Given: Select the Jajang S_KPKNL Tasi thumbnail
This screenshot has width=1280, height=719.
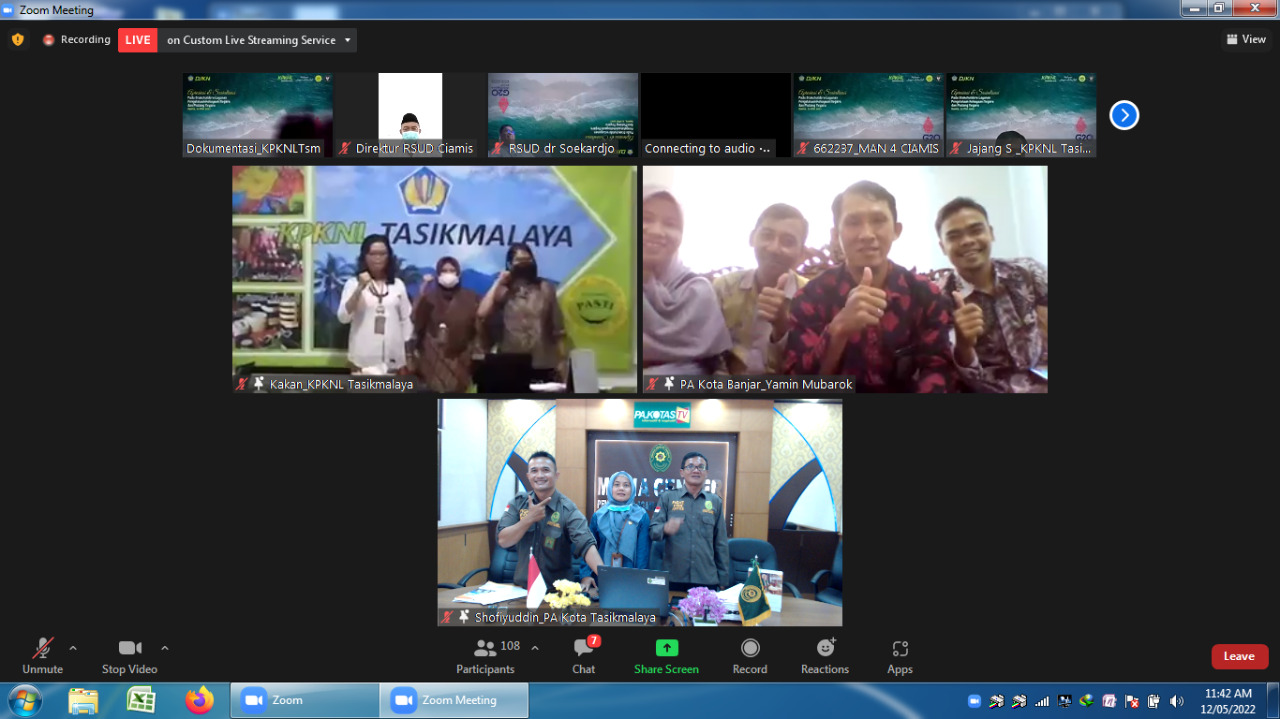Looking at the screenshot, I should pos(1021,115).
